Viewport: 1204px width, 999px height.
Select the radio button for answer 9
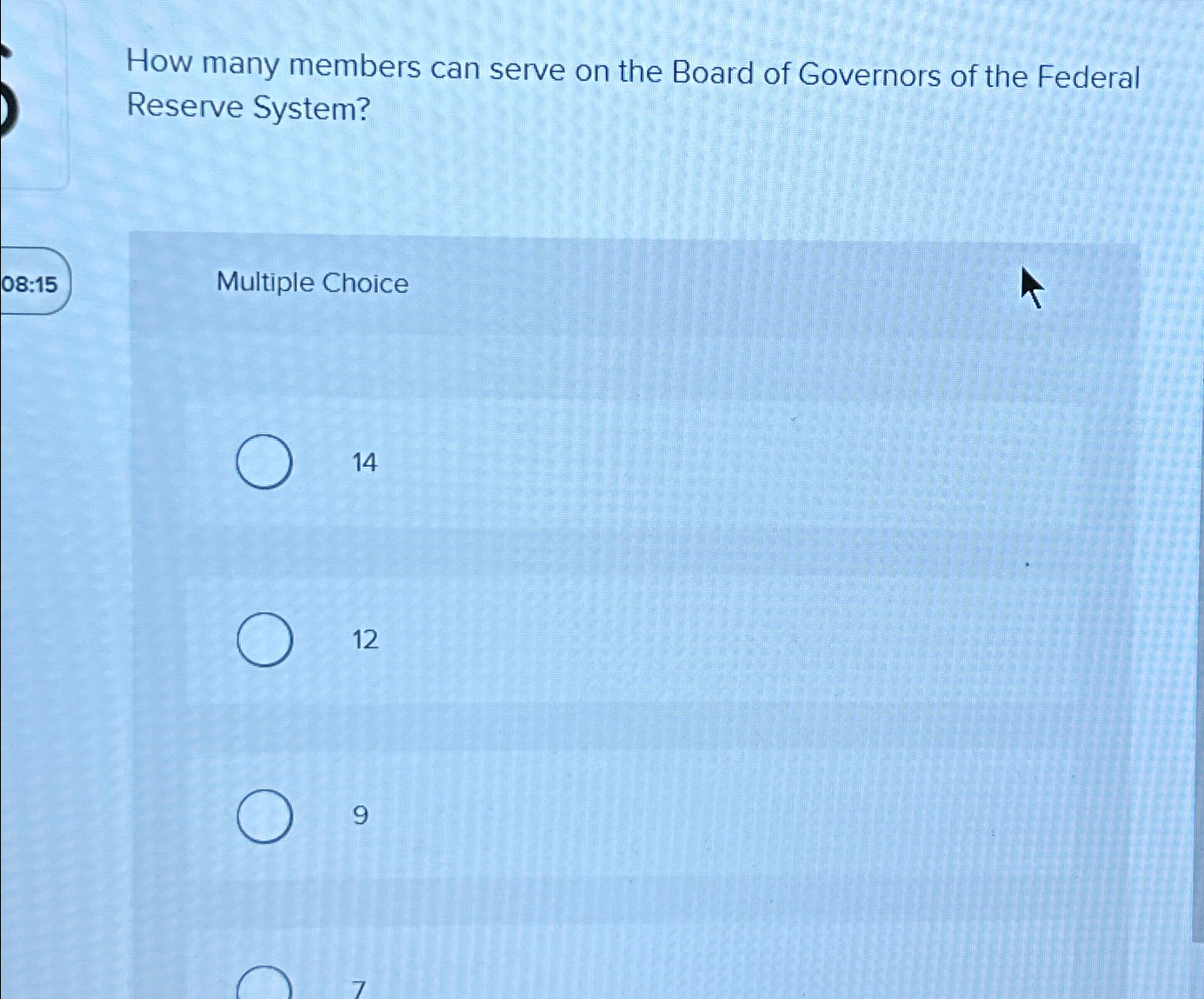263,816
